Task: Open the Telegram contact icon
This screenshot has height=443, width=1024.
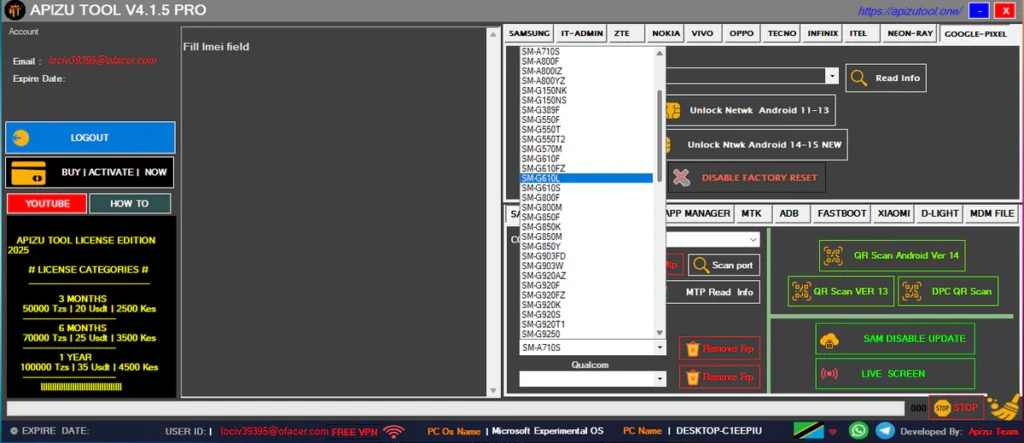Action: (885, 431)
